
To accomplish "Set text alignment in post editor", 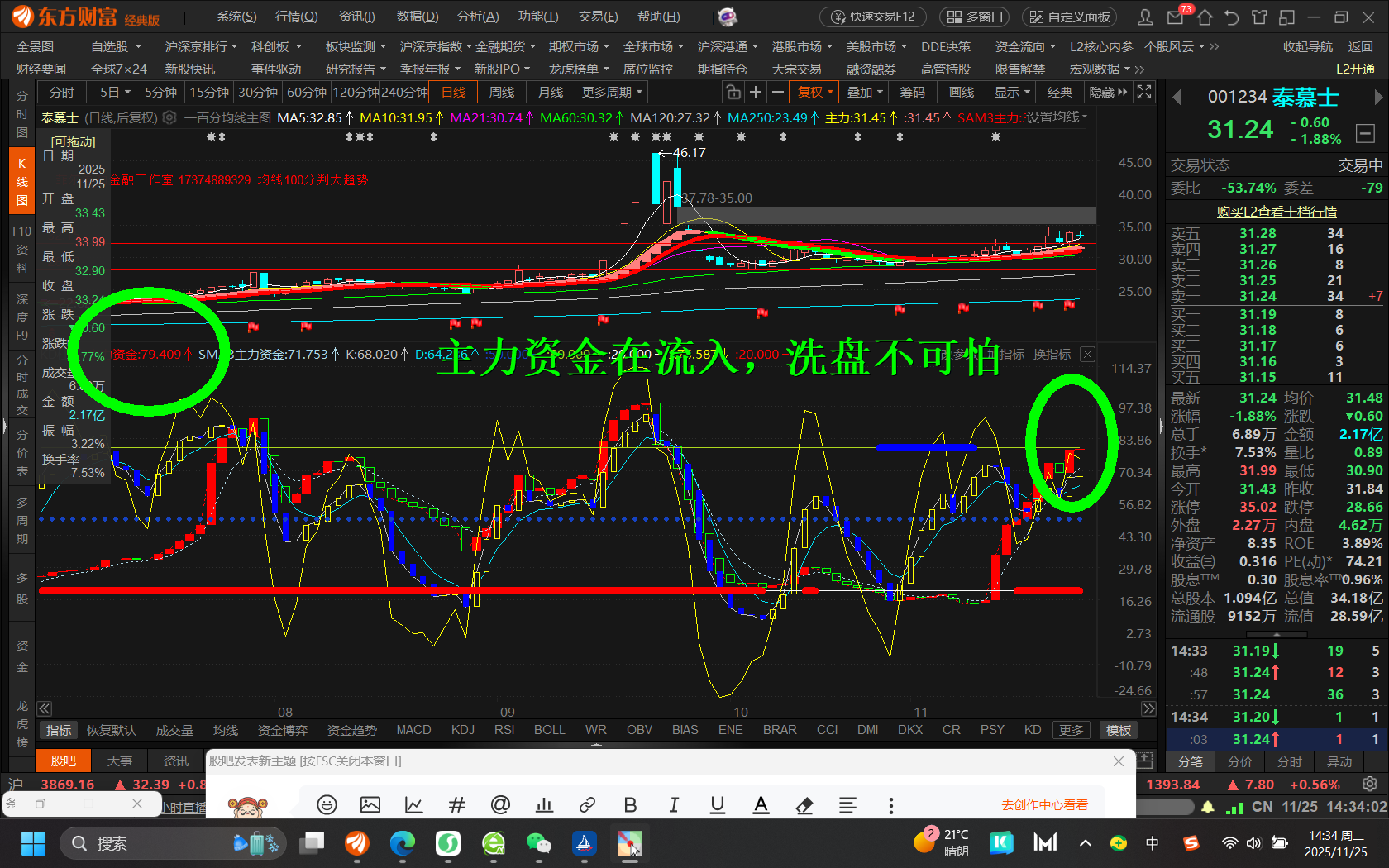I will [x=847, y=804].
